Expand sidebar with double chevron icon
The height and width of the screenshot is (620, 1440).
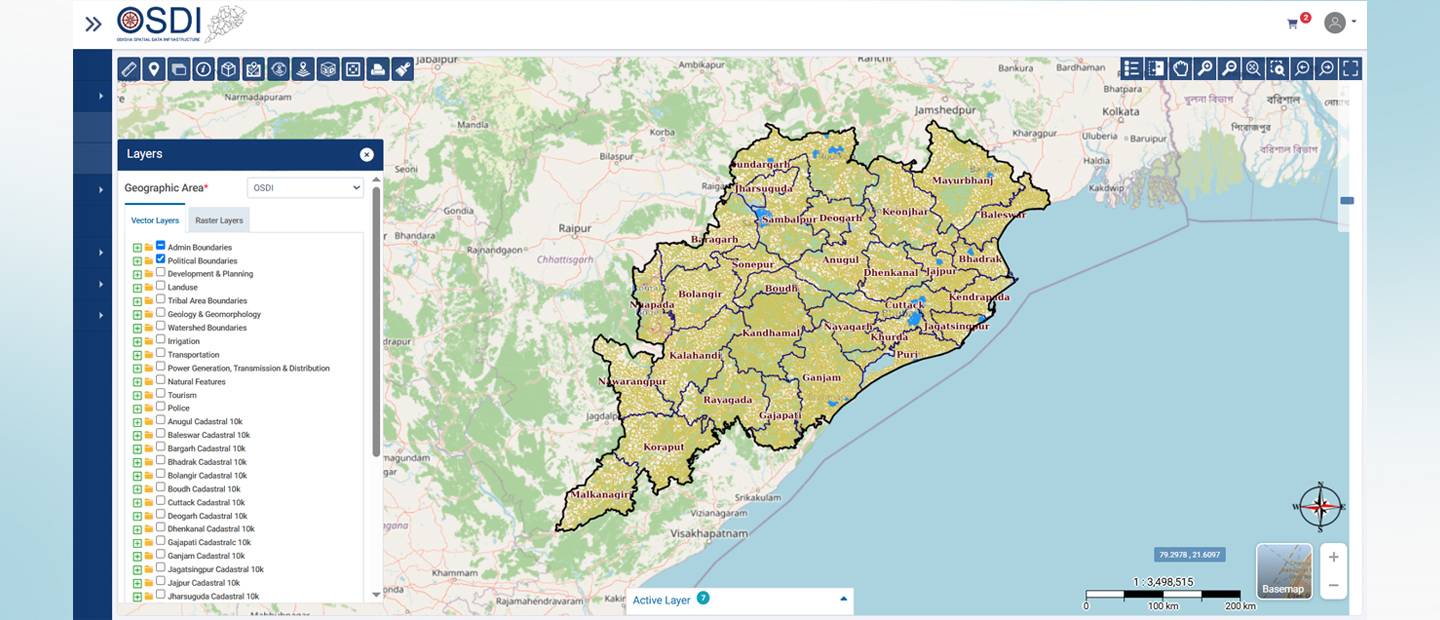(x=93, y=24)
